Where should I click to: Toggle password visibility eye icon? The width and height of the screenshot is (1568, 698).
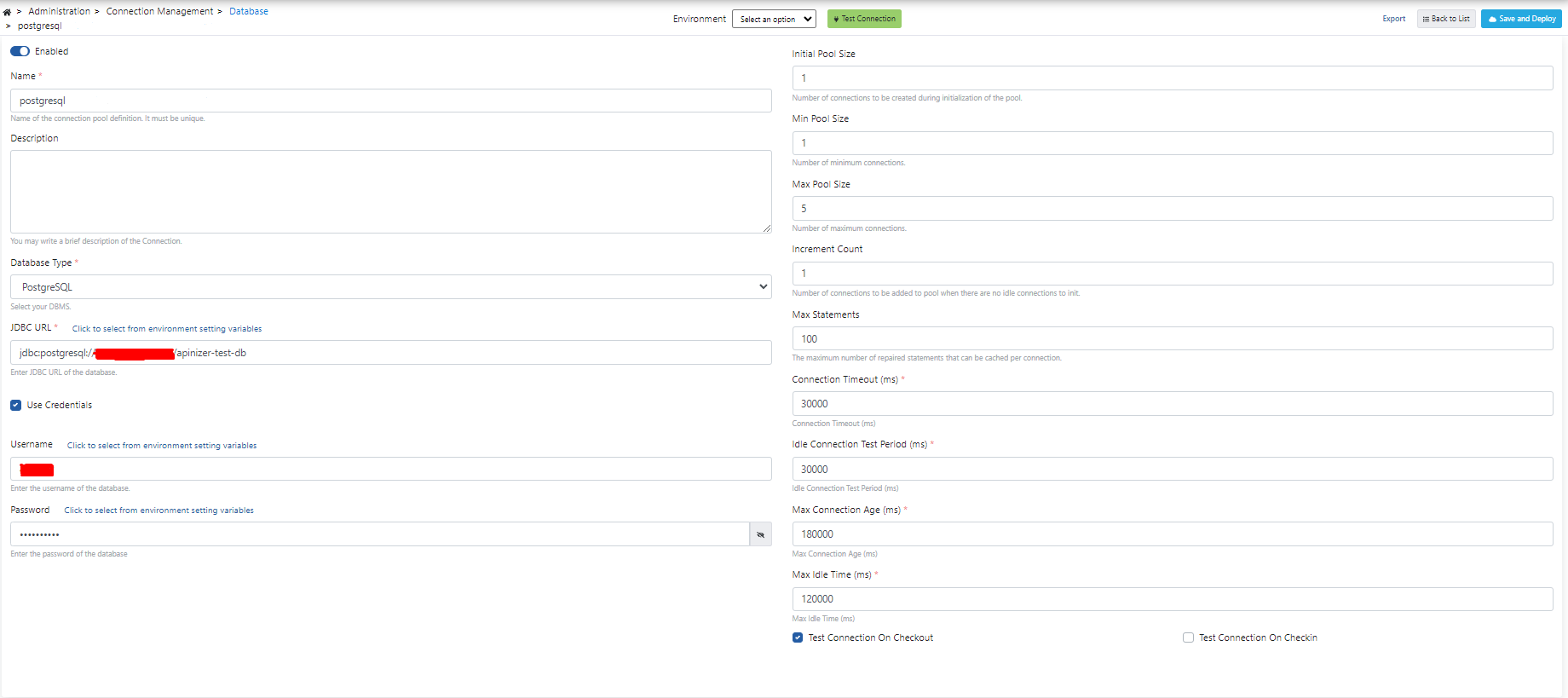tap(760, 534)
